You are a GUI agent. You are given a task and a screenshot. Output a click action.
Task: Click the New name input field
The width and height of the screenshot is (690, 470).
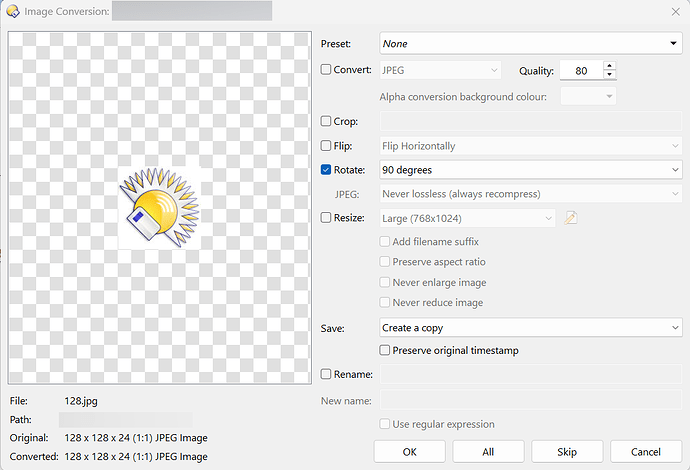pyautogui.click(x=531, y=400)
